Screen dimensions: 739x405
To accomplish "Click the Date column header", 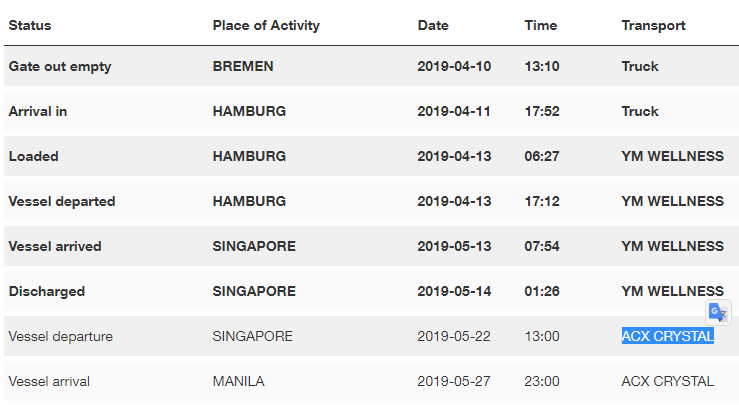I will 433,25.
